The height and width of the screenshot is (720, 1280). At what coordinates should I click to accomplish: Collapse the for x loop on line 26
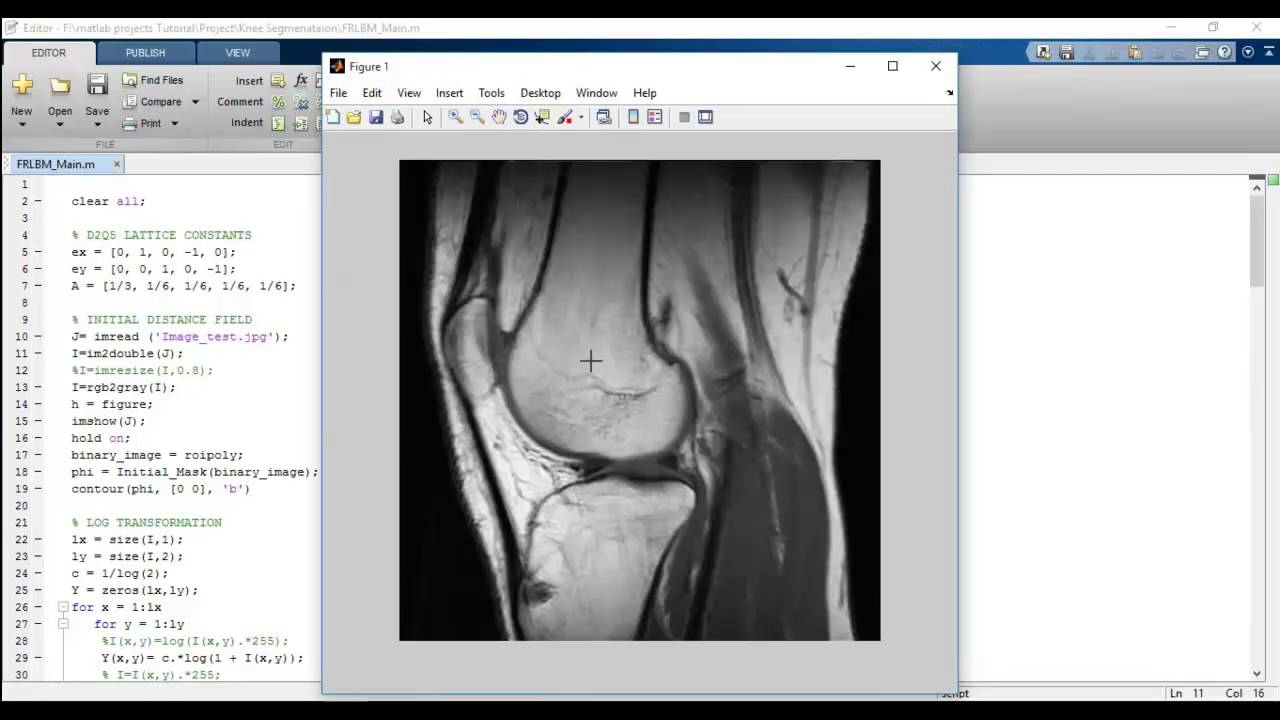[x=62, y=607]
